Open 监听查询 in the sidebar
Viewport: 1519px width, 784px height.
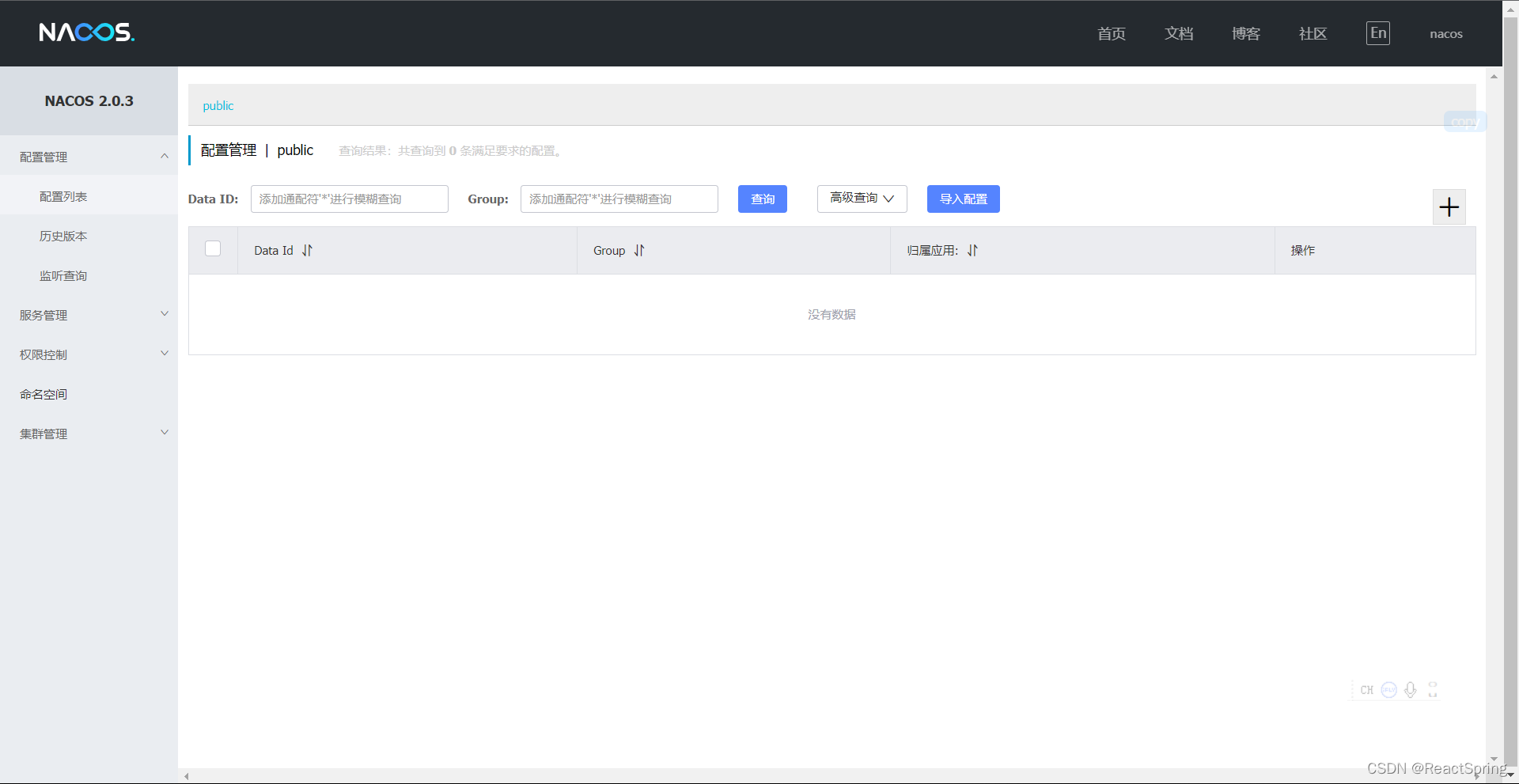pos(89,275)
